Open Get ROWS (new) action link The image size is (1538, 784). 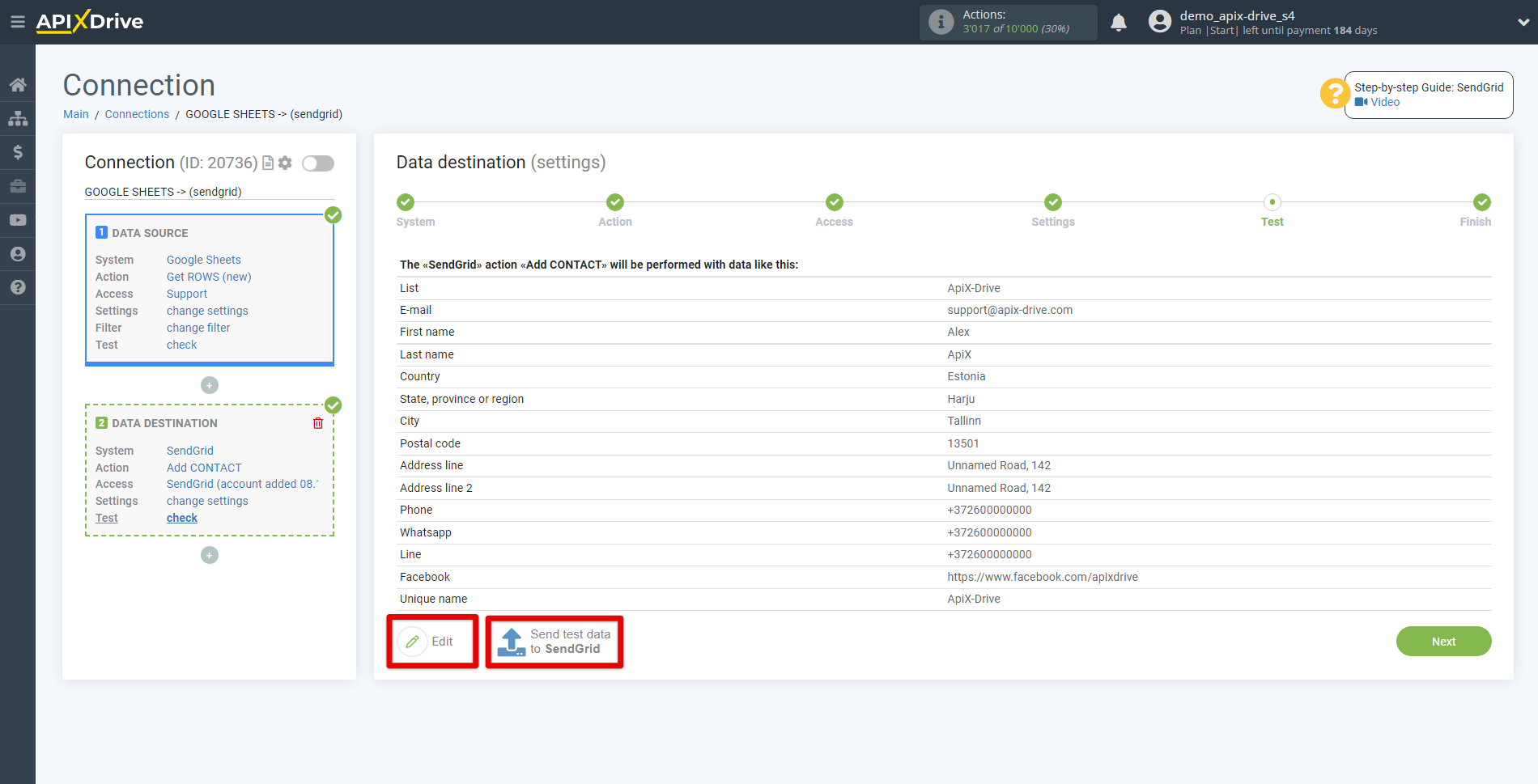click(x=209, y=277)
